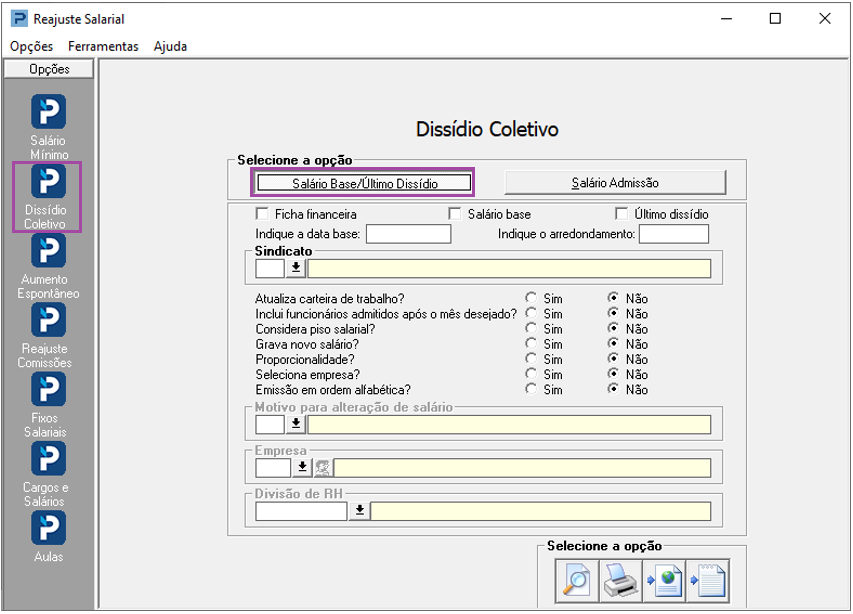
Task: Open the Motivo para alteração lookup arrow
Action: point(296,424)
